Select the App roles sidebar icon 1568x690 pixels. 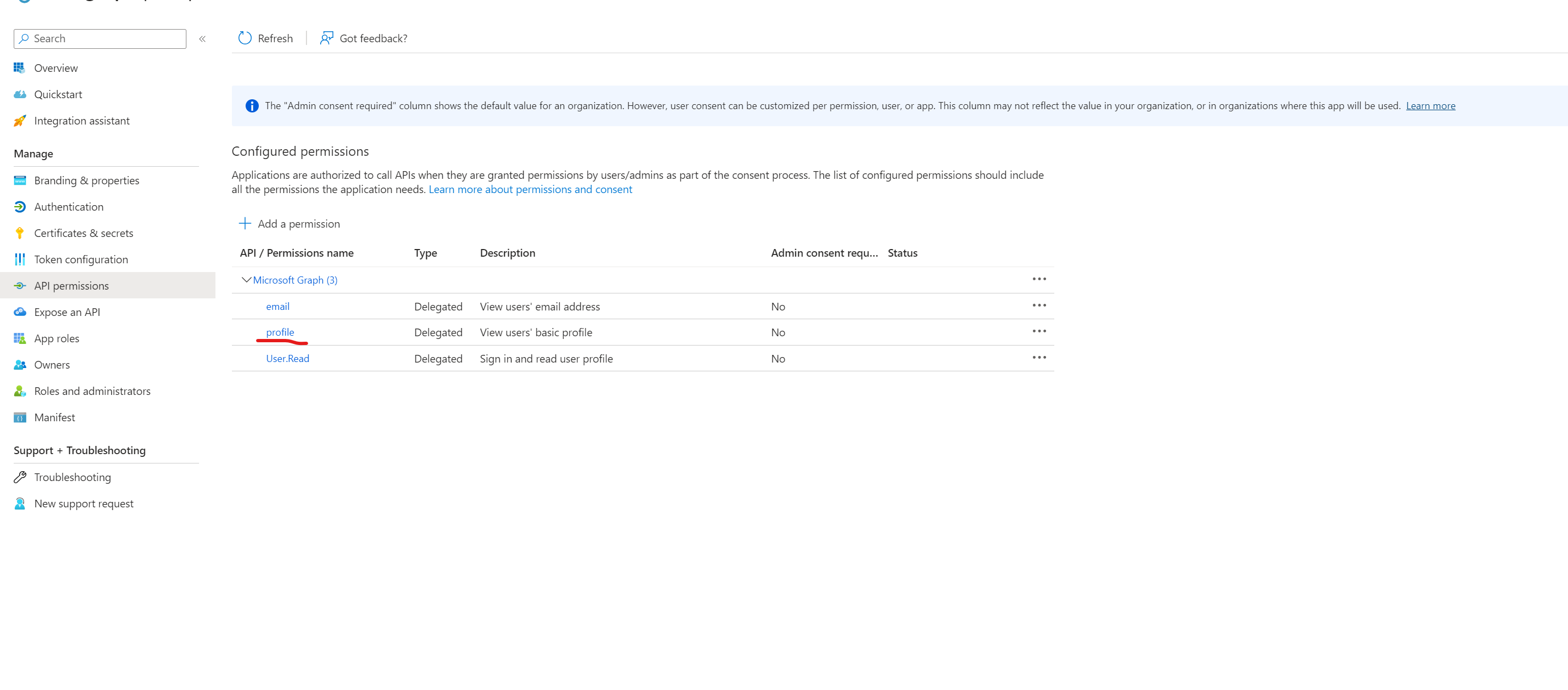[20, 338]
